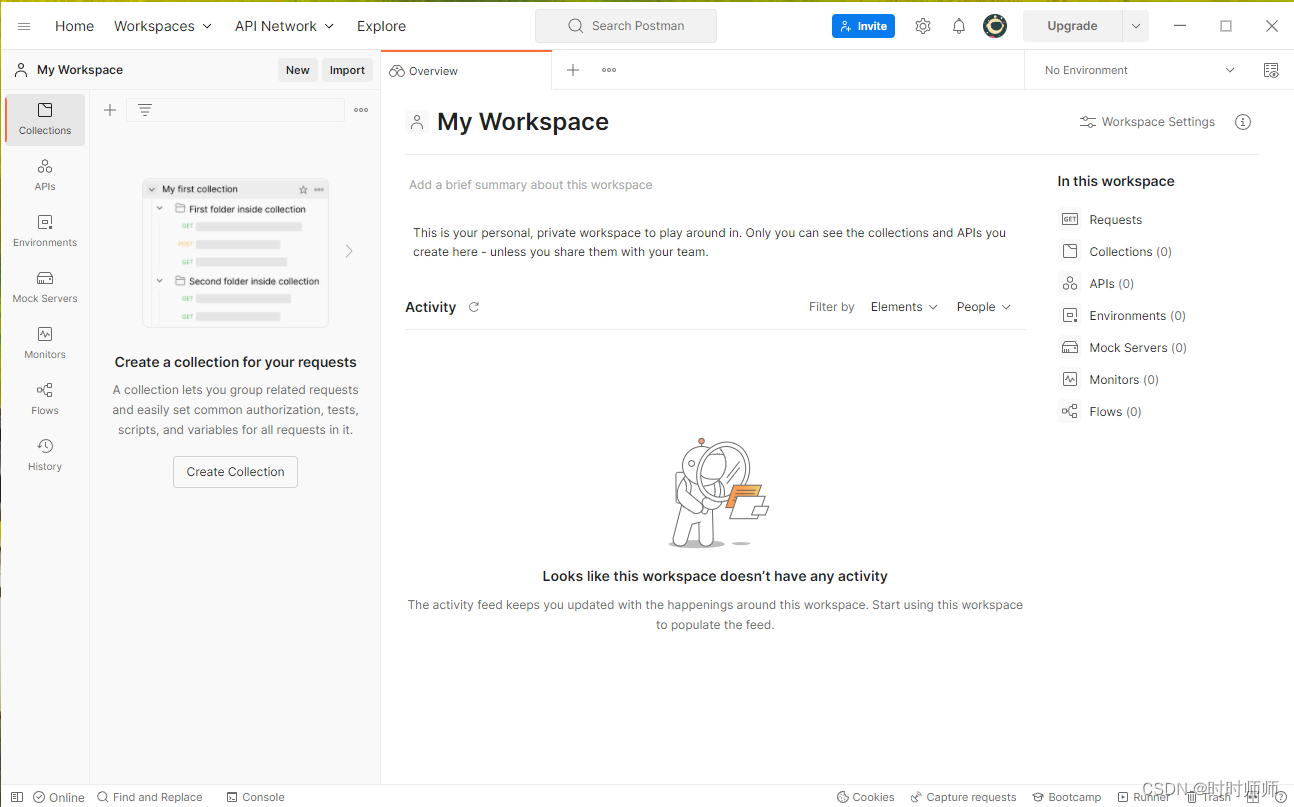Image resolution: width=1294 pixels, height=807 pixels.
Task: Open a new tab with plus icon
Action: pos(573,70)
